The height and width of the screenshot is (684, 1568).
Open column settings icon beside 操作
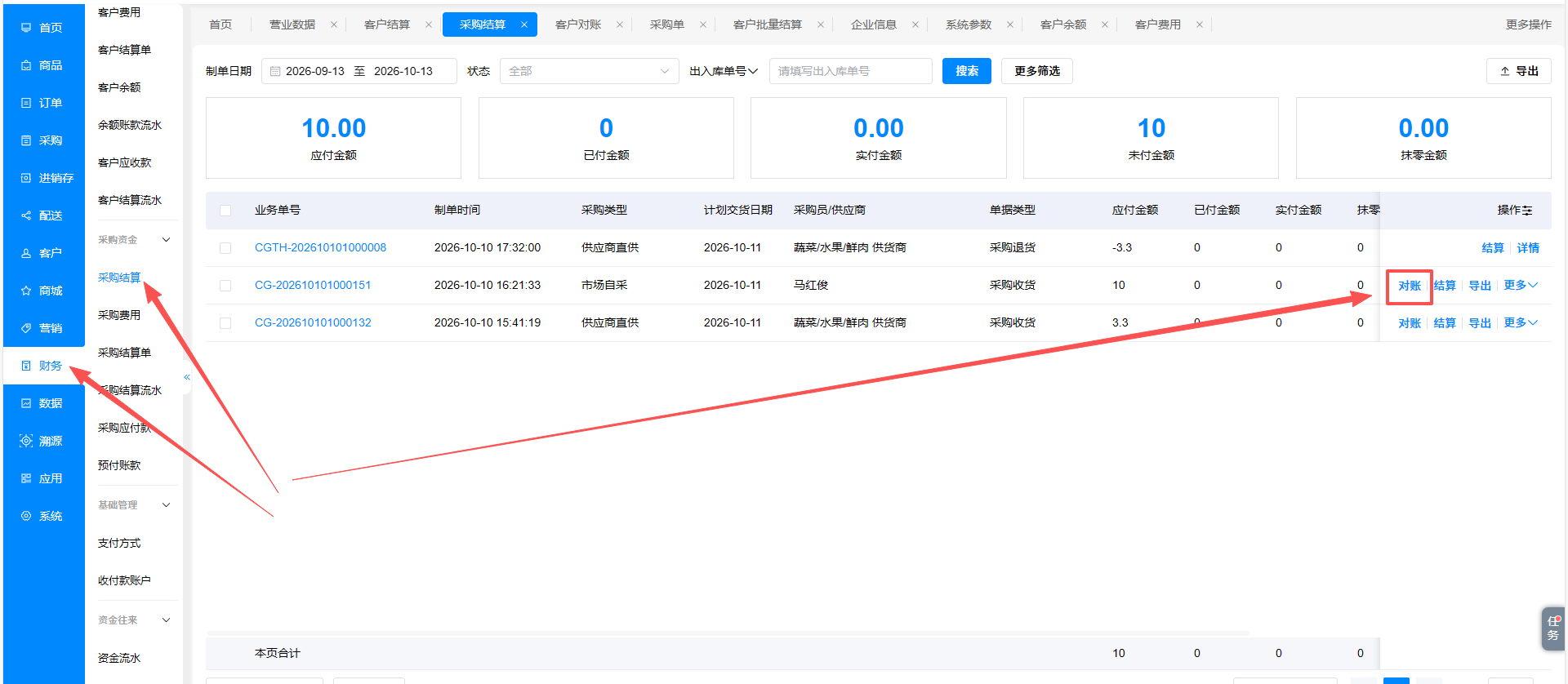[x=1527, y=211]
